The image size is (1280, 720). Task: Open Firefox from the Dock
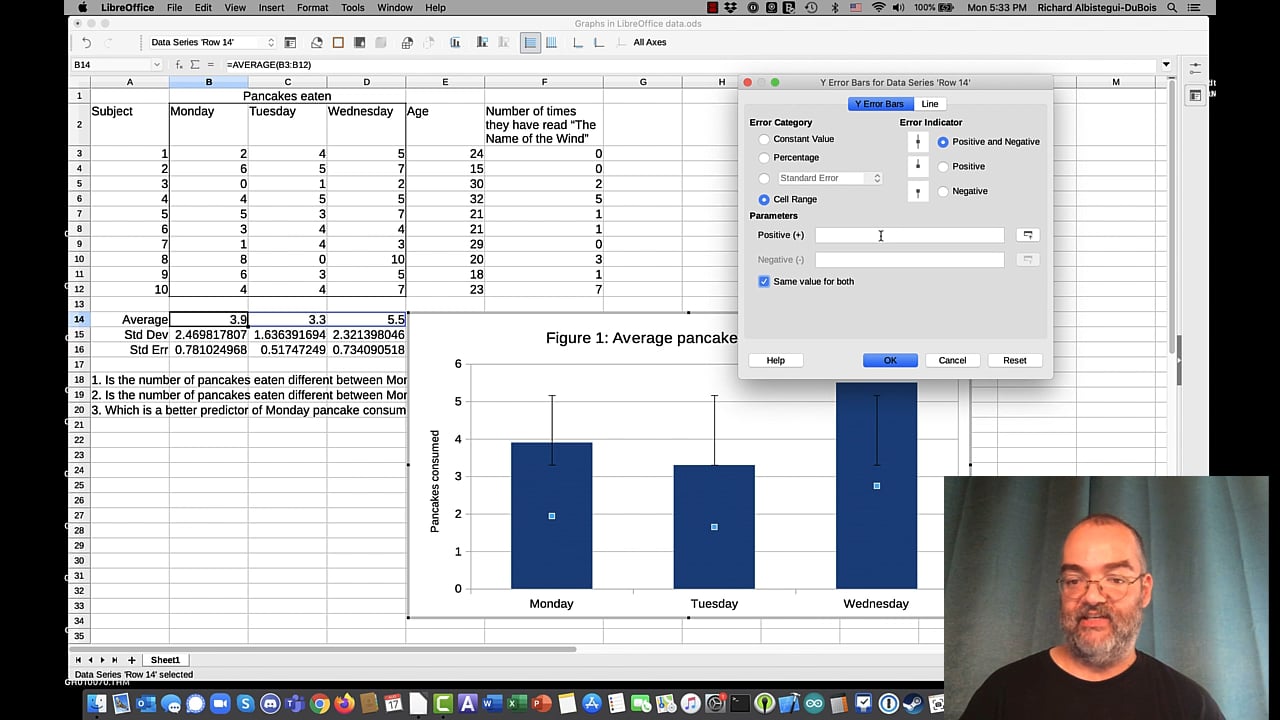pos(344,704)
